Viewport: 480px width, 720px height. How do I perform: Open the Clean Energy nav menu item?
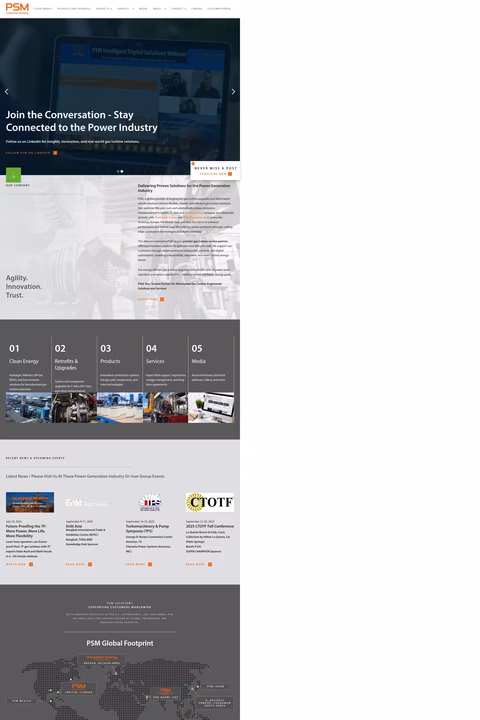coord(43,9)
